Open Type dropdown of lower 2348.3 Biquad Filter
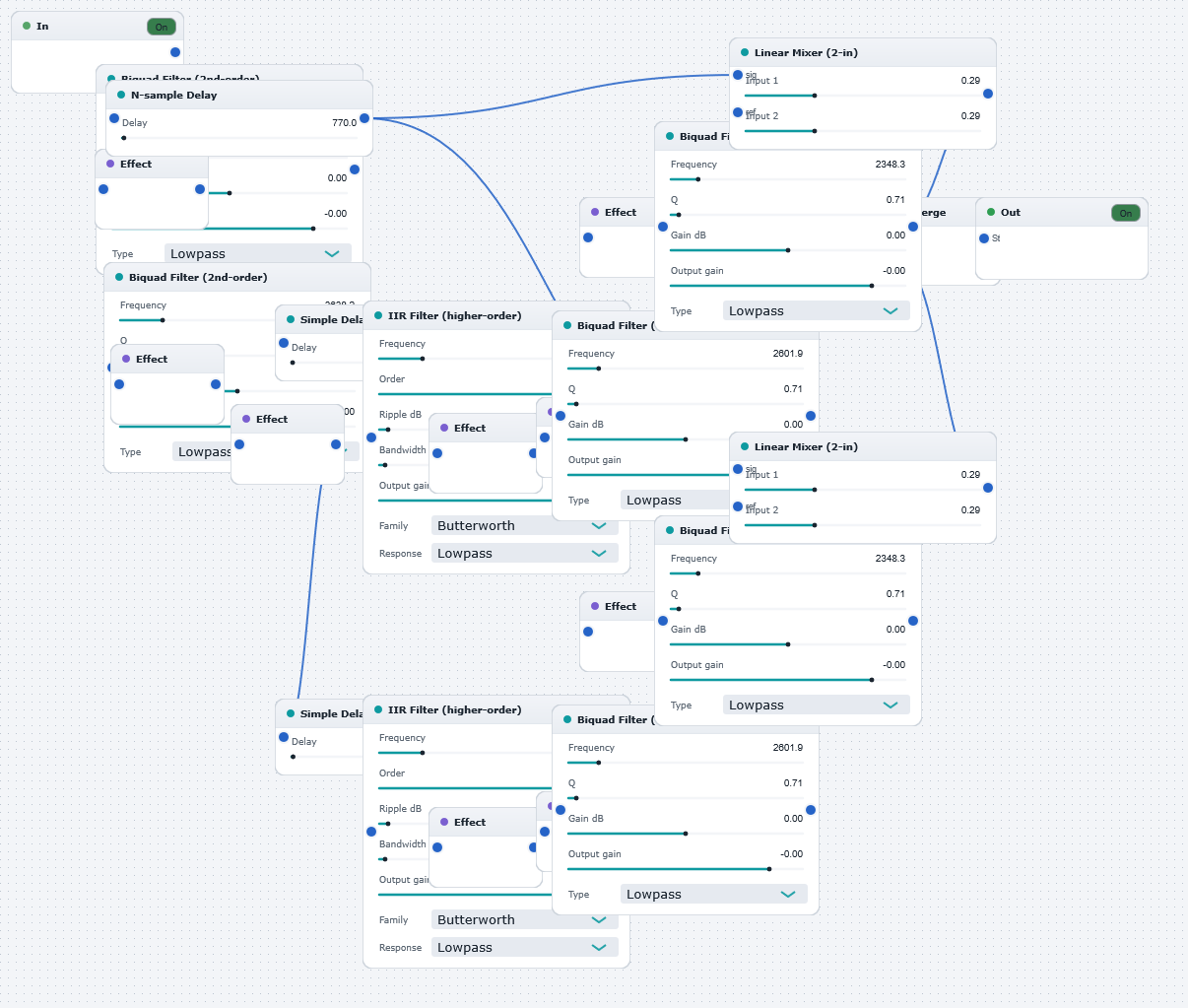This screenshot has width=1188, height=1008. (816, 706)
